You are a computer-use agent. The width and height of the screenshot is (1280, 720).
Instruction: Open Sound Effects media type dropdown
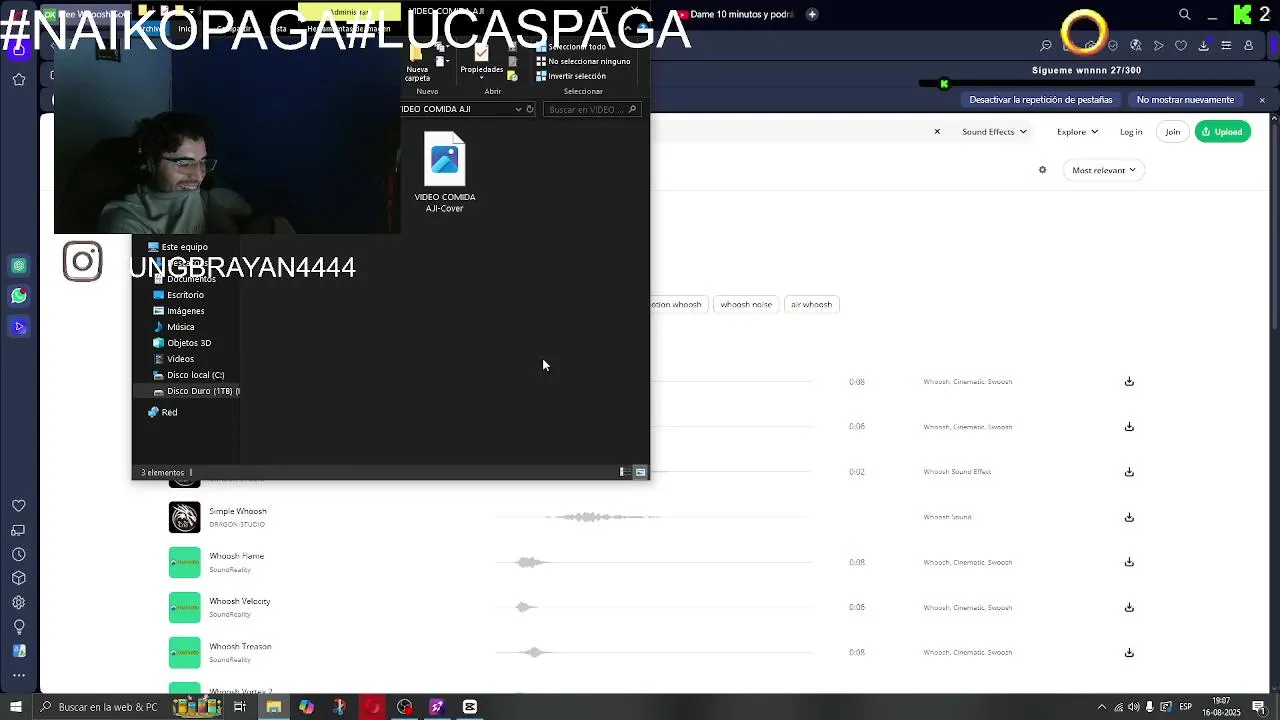(x=994, y=132)
